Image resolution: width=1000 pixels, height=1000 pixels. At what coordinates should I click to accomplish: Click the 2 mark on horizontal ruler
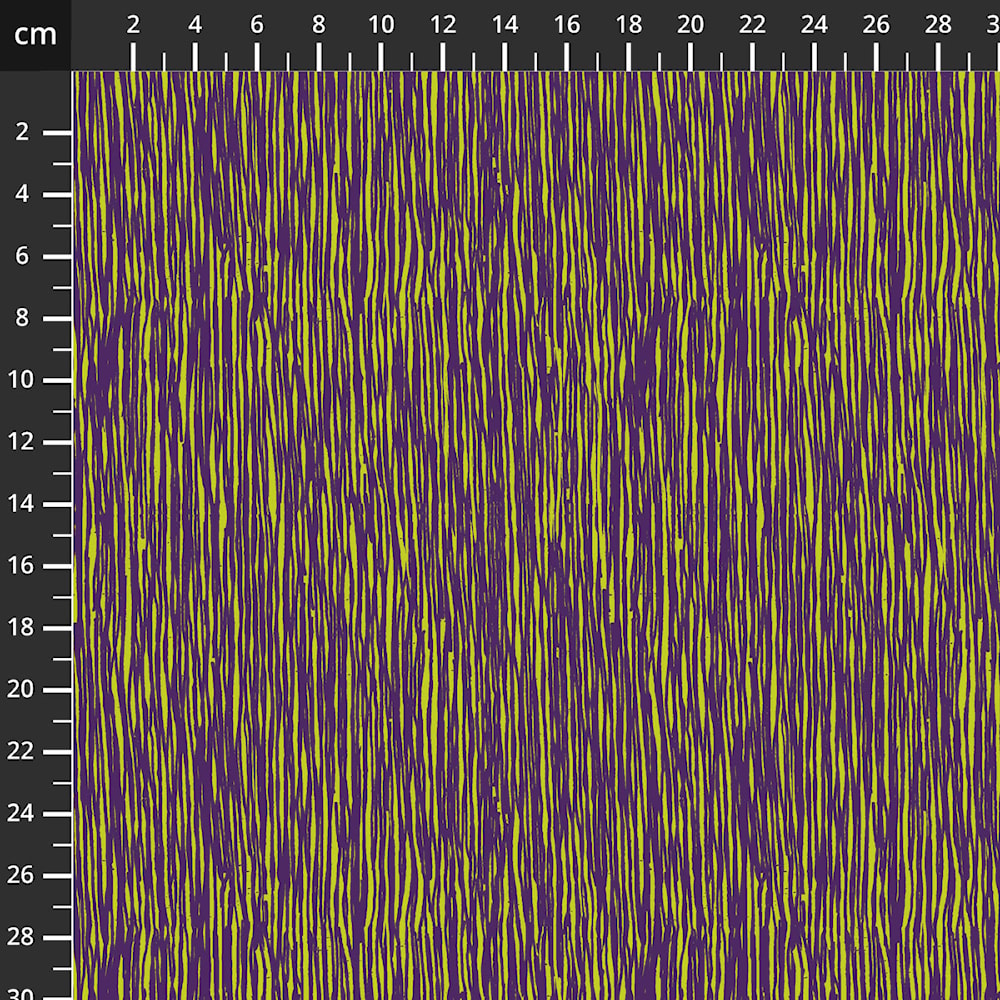(x=133, y=26)
